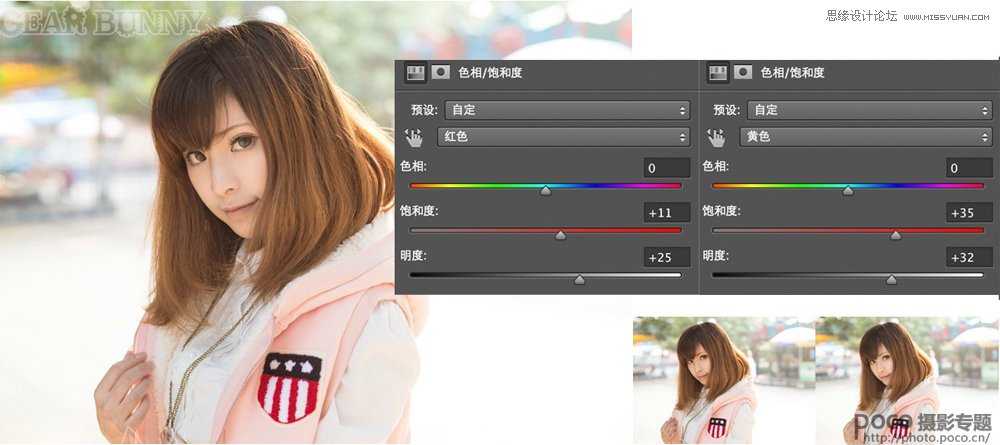1000x445 pixels.
Task: Click the mask icon in the right Hue/Saturation panel
Action: (743, 73)
